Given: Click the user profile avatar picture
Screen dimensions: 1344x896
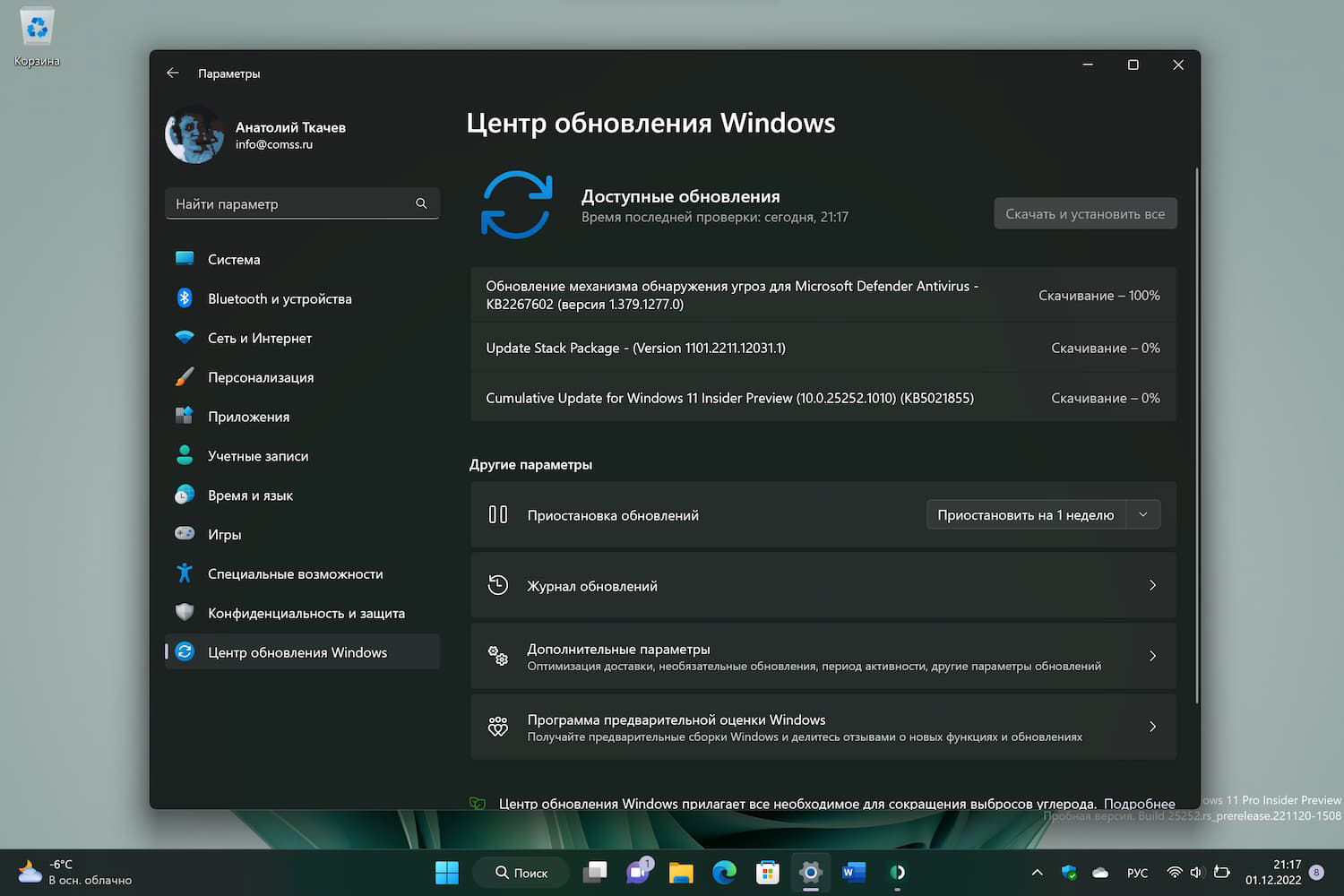Looking at the screenshot, I should click(194, 135).
